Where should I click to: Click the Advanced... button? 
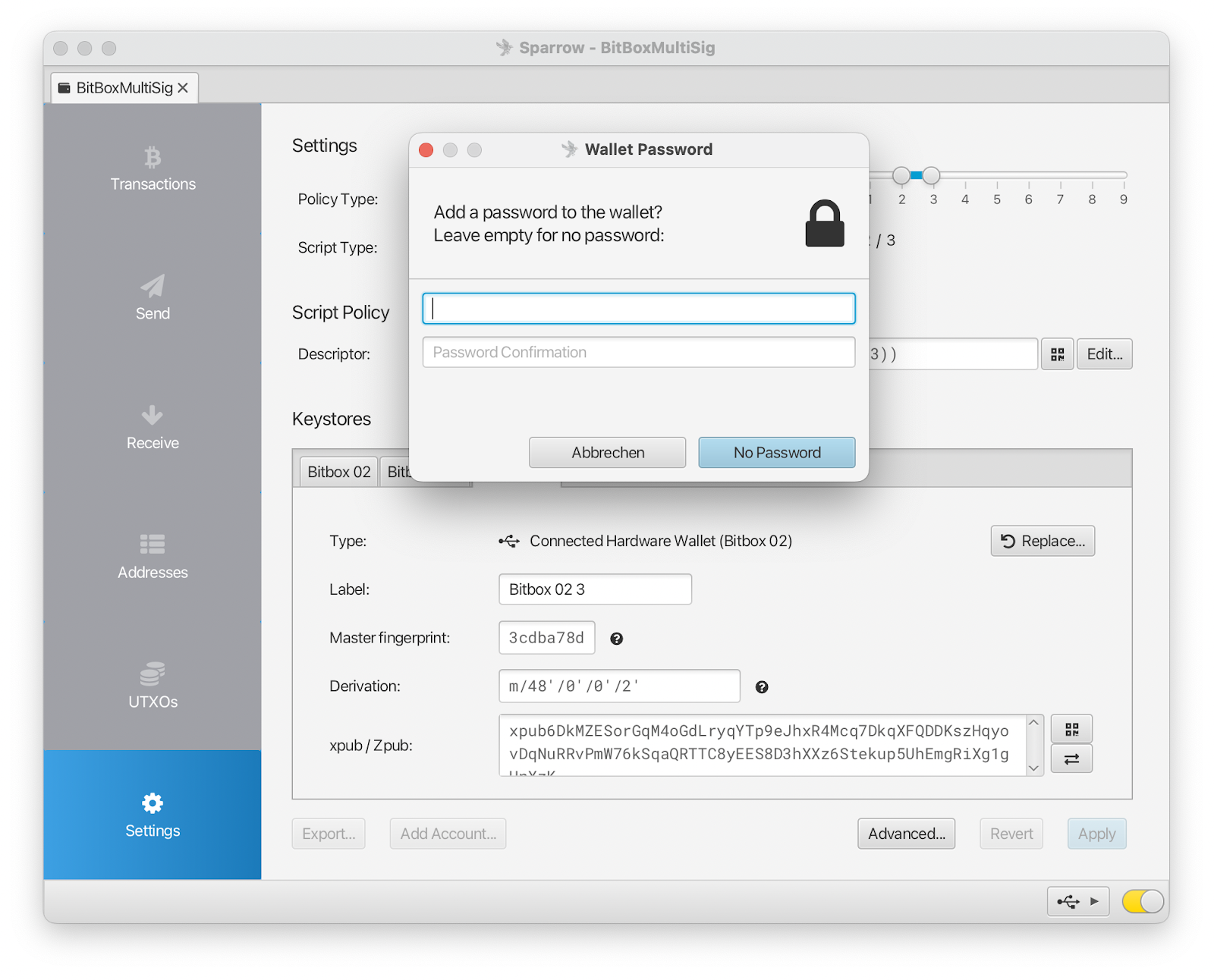pyautogui.click(x=907, y=834)
